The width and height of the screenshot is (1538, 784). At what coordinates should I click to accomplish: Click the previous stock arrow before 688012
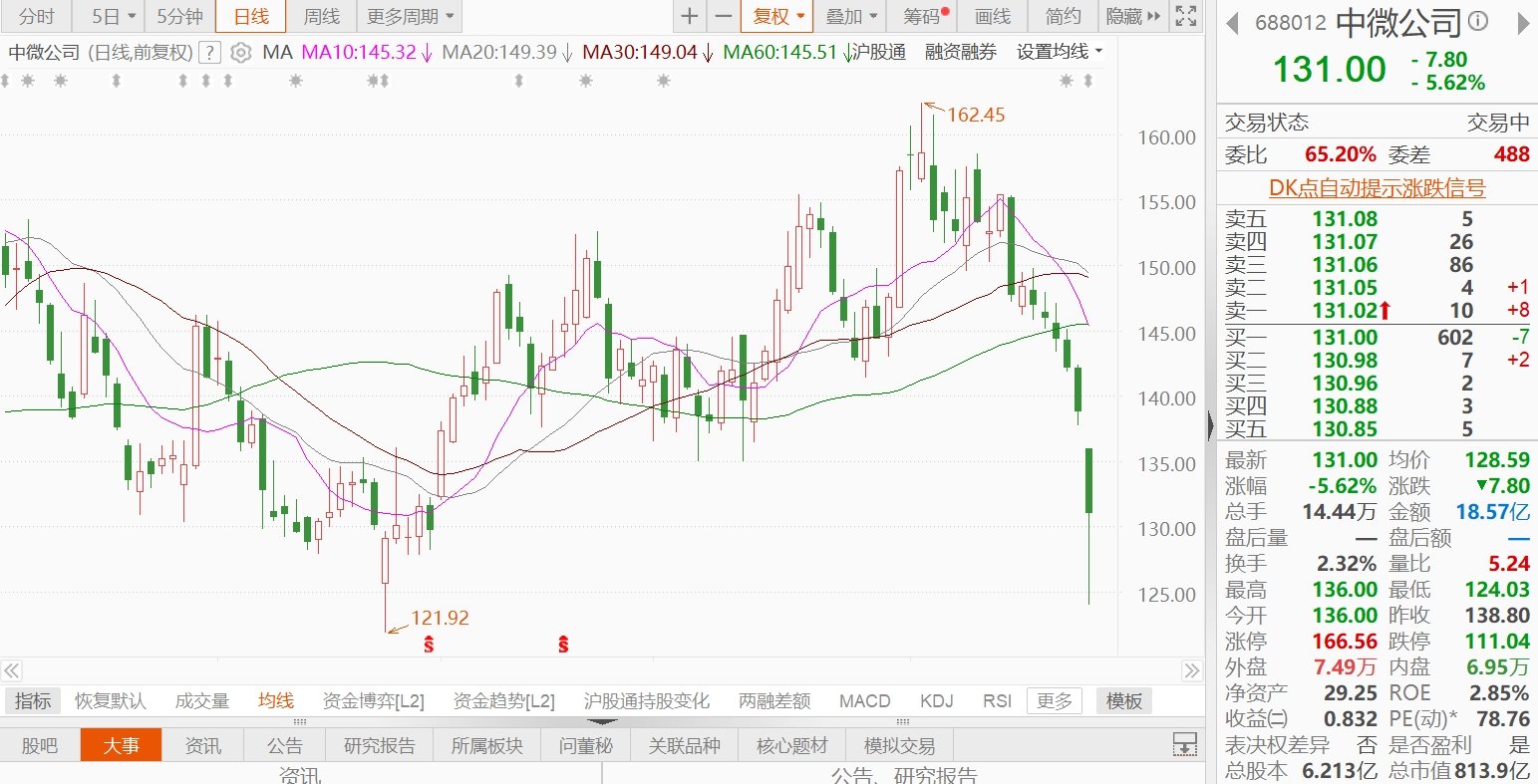tap(1233, 22)
